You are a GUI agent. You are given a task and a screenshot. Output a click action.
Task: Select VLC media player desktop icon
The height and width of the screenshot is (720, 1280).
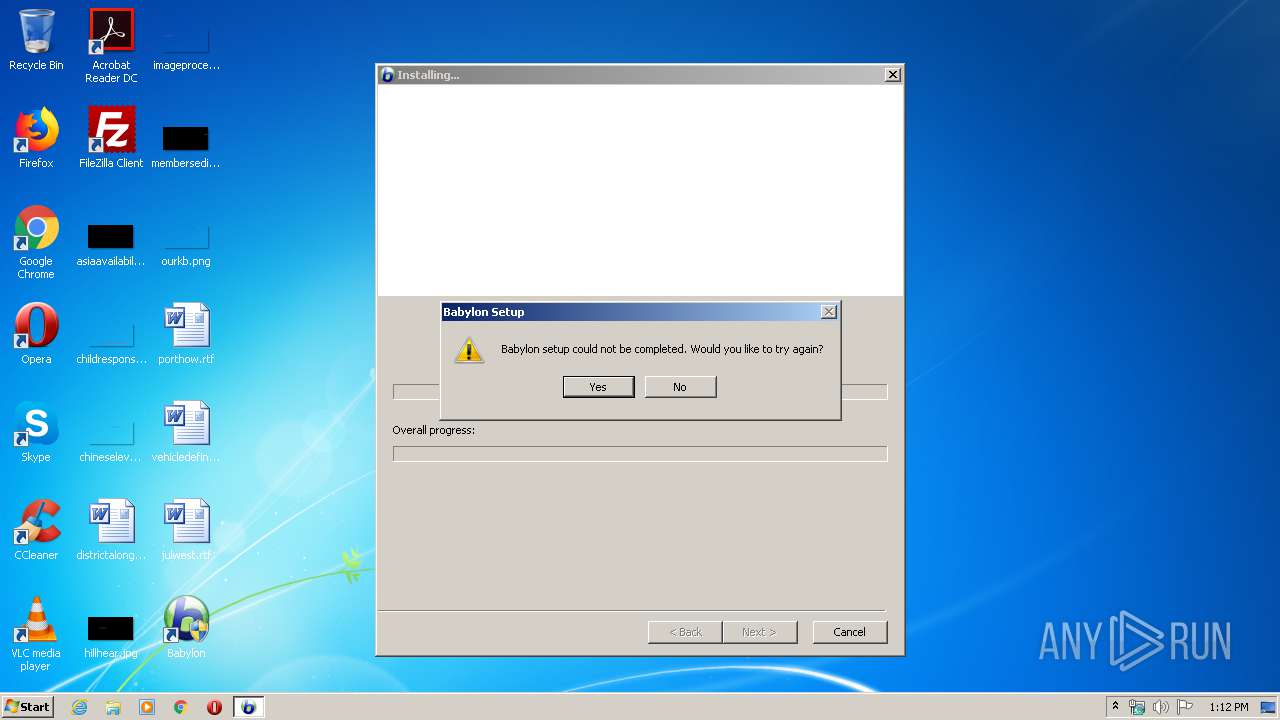point(36,634)
